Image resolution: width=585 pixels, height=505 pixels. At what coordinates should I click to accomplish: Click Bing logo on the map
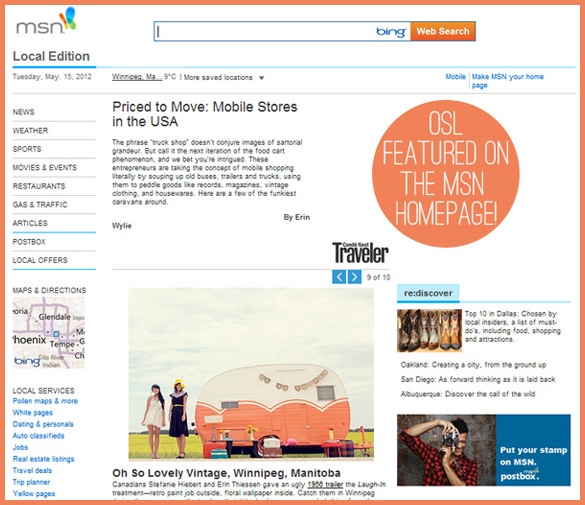27,361
